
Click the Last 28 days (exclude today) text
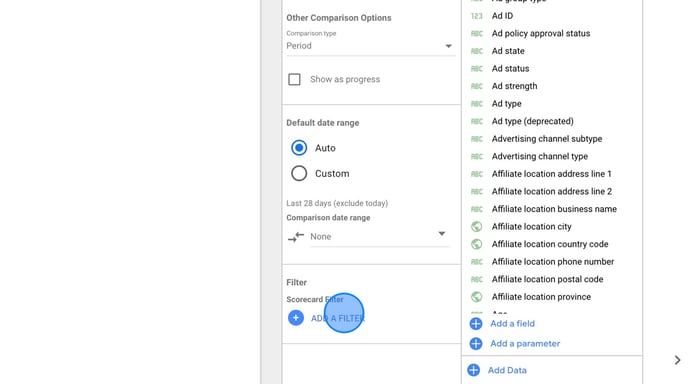337,203
